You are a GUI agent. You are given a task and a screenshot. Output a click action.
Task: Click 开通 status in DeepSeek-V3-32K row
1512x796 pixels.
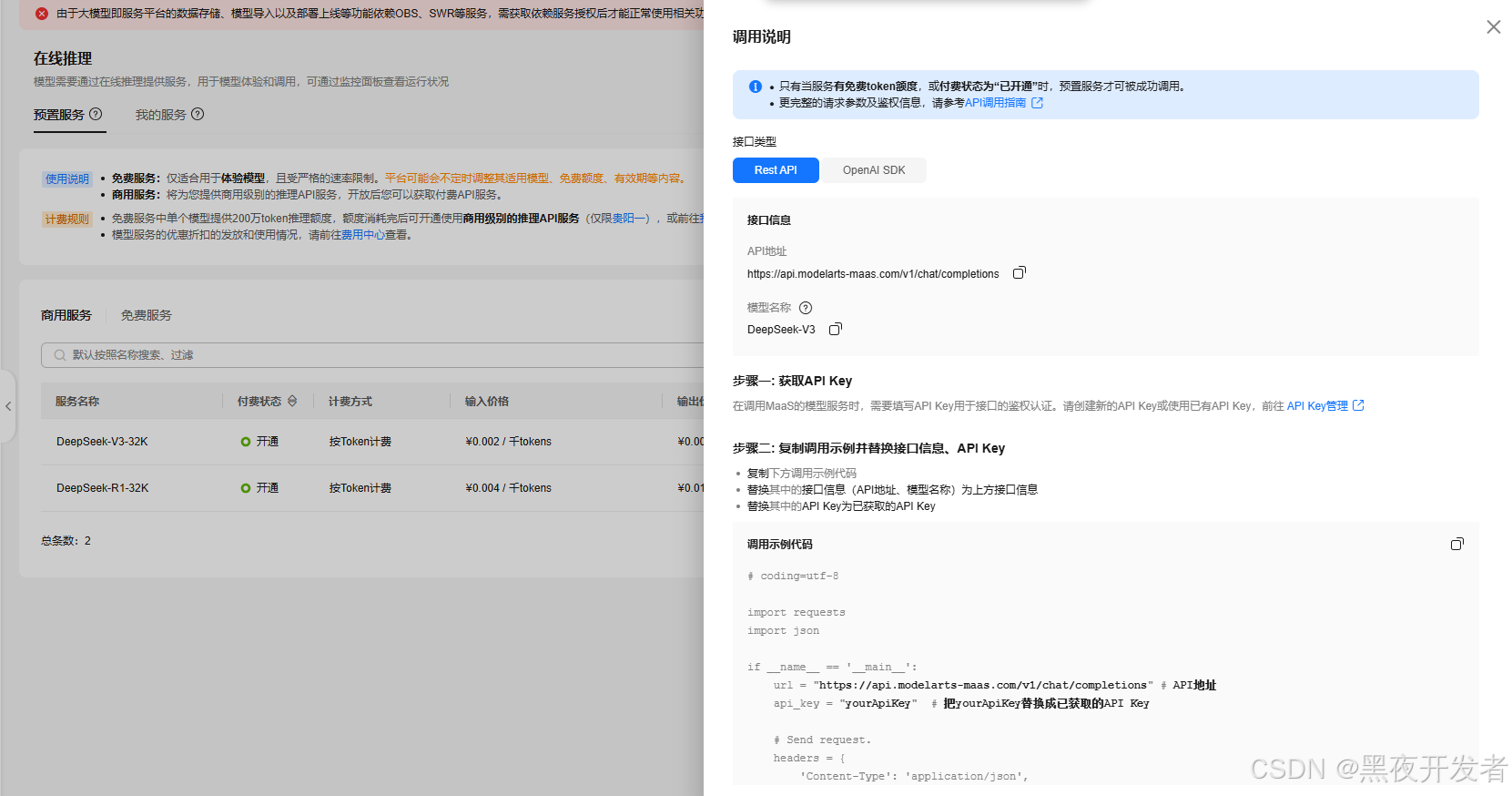click(x=259, y=442)
